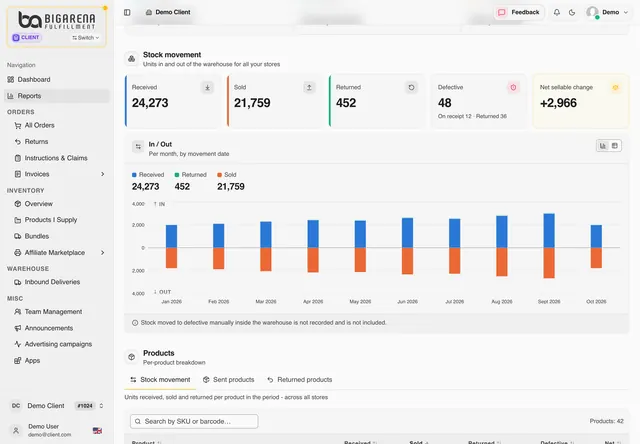The image size is (640, 444).
Task: Open the Demo Client account switcher arrows
Action: tap(101, 406)
